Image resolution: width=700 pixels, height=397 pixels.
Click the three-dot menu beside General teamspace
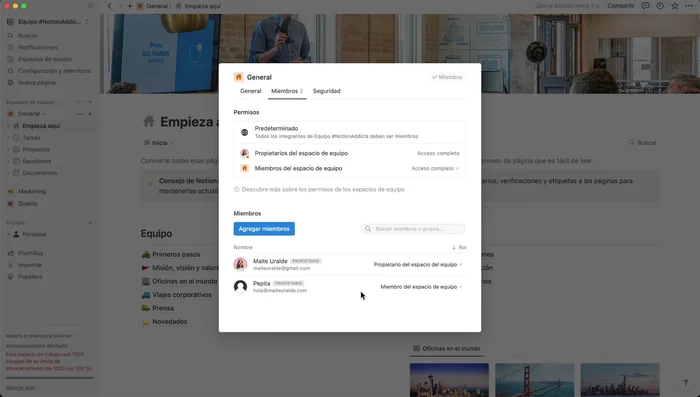[80, 114]
